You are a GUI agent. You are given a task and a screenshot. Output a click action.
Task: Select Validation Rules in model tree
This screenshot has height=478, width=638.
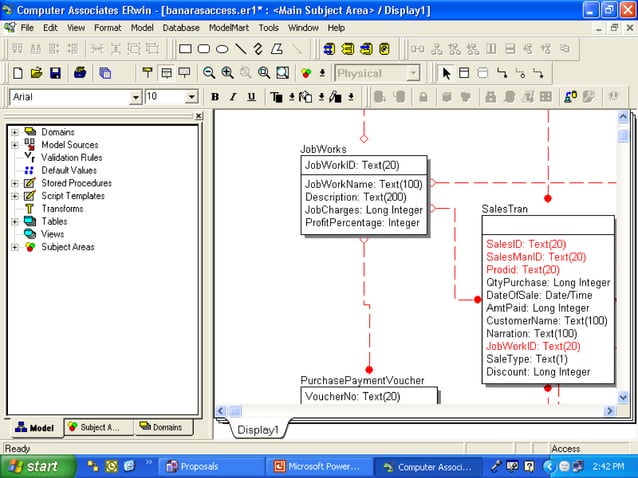click(x=72, y=157)
